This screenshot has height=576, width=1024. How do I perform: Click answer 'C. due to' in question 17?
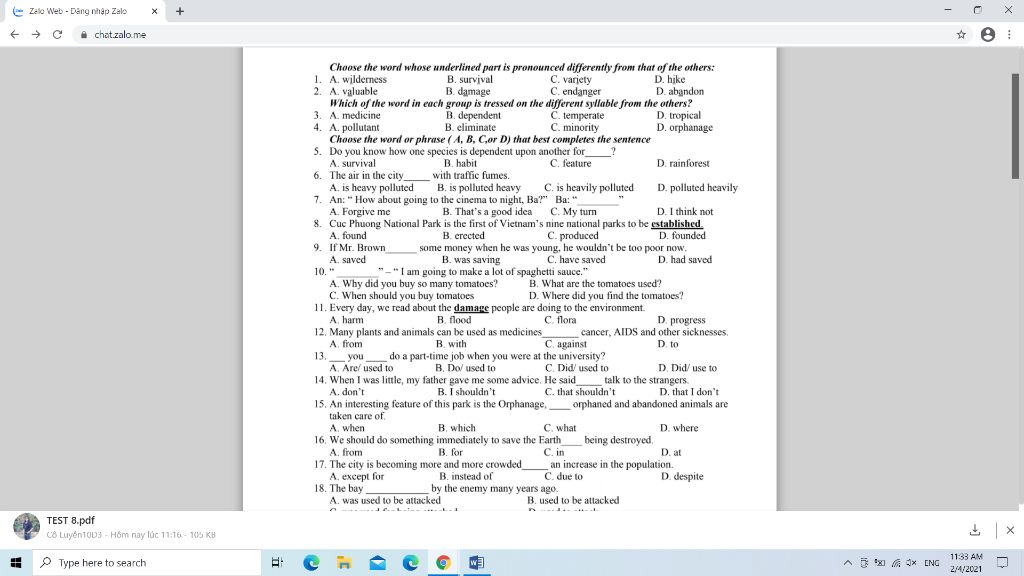click(564, 477)
